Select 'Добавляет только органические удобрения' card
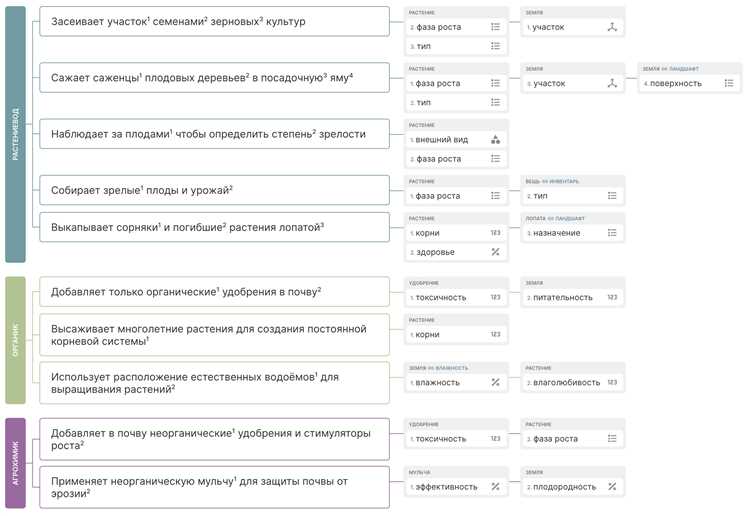 (x=214, y=292)
